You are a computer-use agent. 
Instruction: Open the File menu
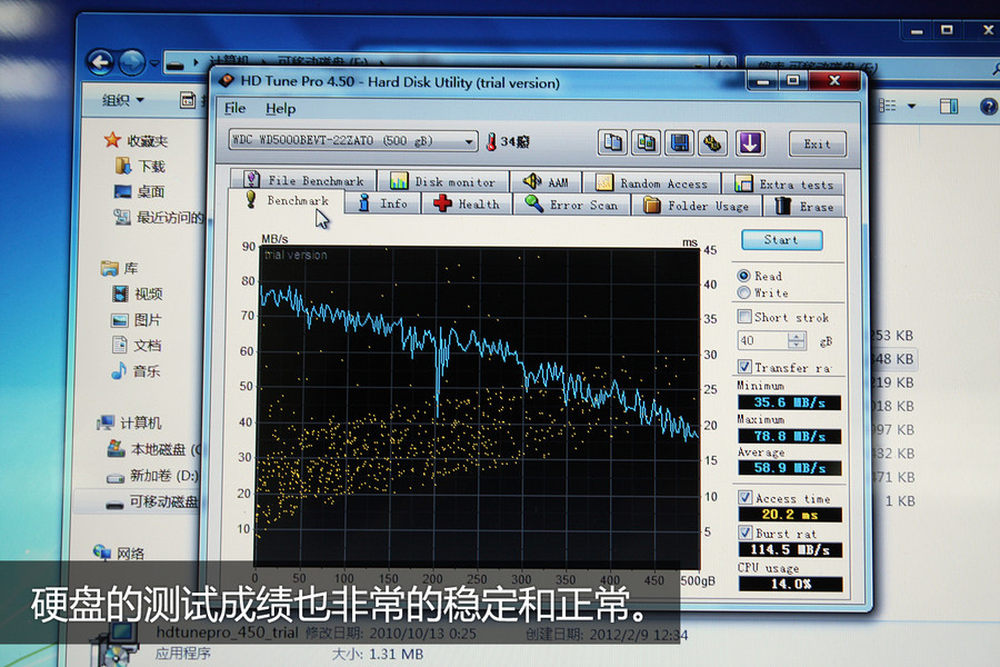click(235, 109)
